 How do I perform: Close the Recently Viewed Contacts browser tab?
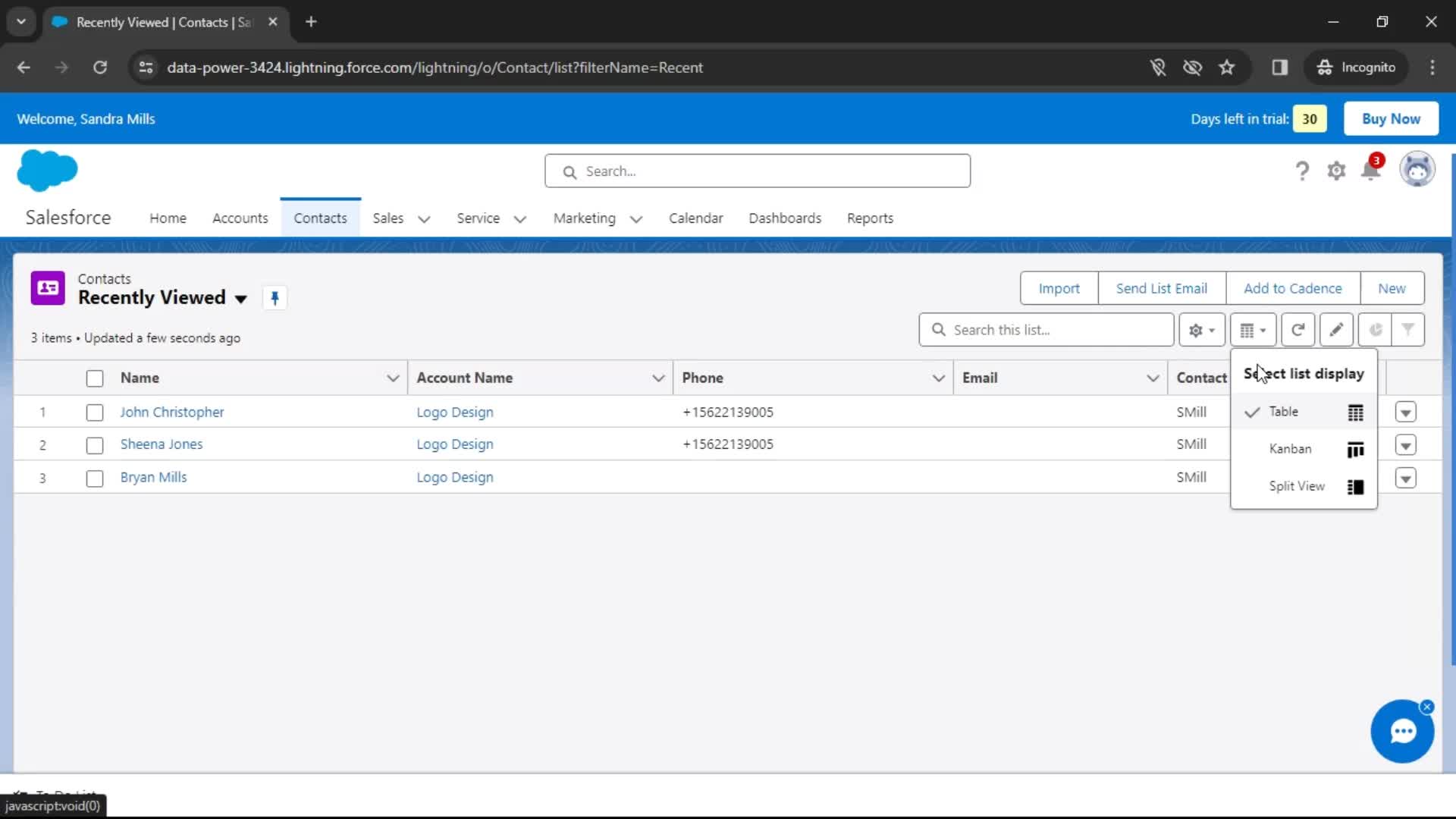tap(273, 22)
